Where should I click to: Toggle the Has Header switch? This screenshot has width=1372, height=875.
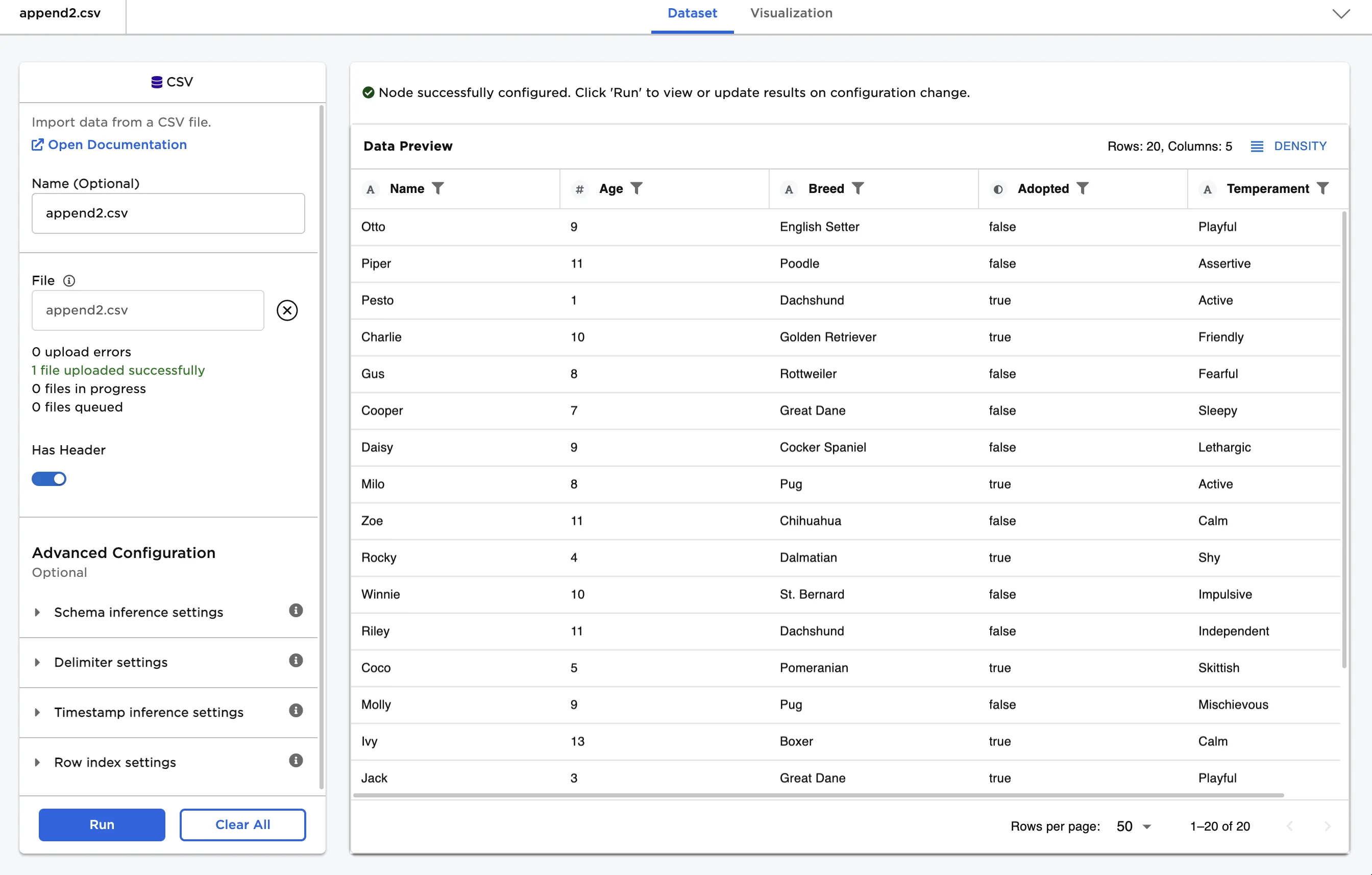[x=49, y=479]
